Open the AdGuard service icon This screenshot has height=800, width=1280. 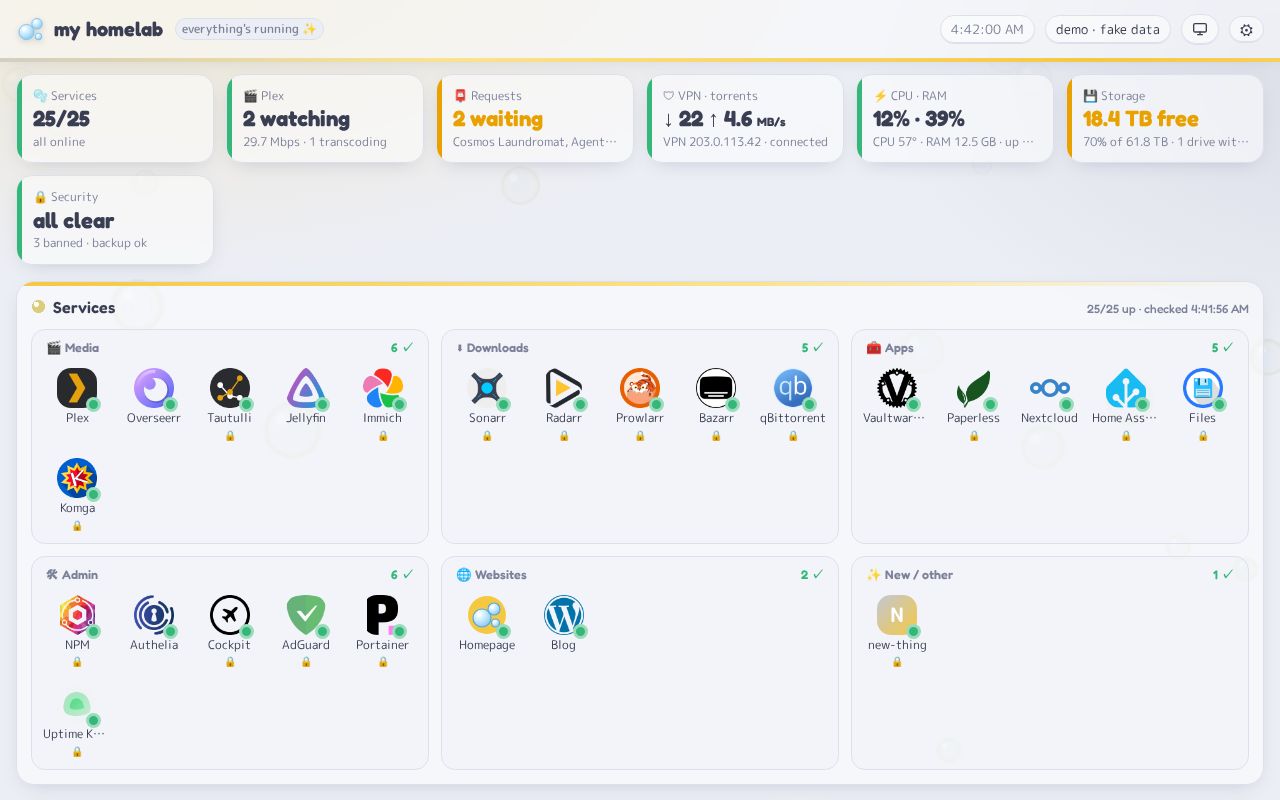306,615
